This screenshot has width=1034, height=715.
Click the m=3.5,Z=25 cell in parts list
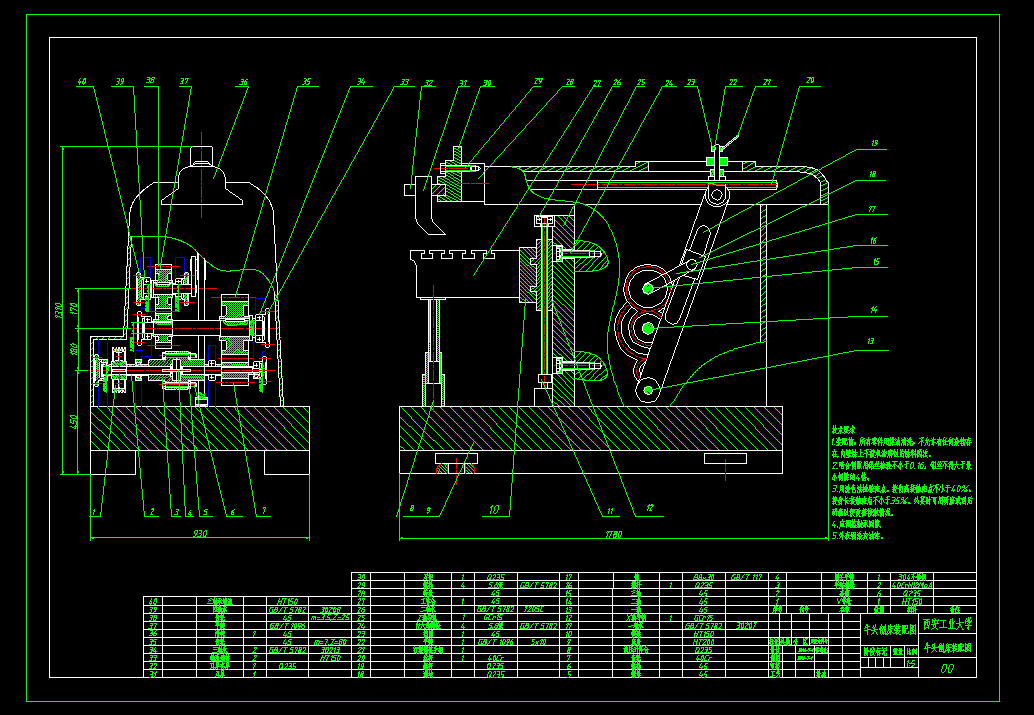(330, 617)
